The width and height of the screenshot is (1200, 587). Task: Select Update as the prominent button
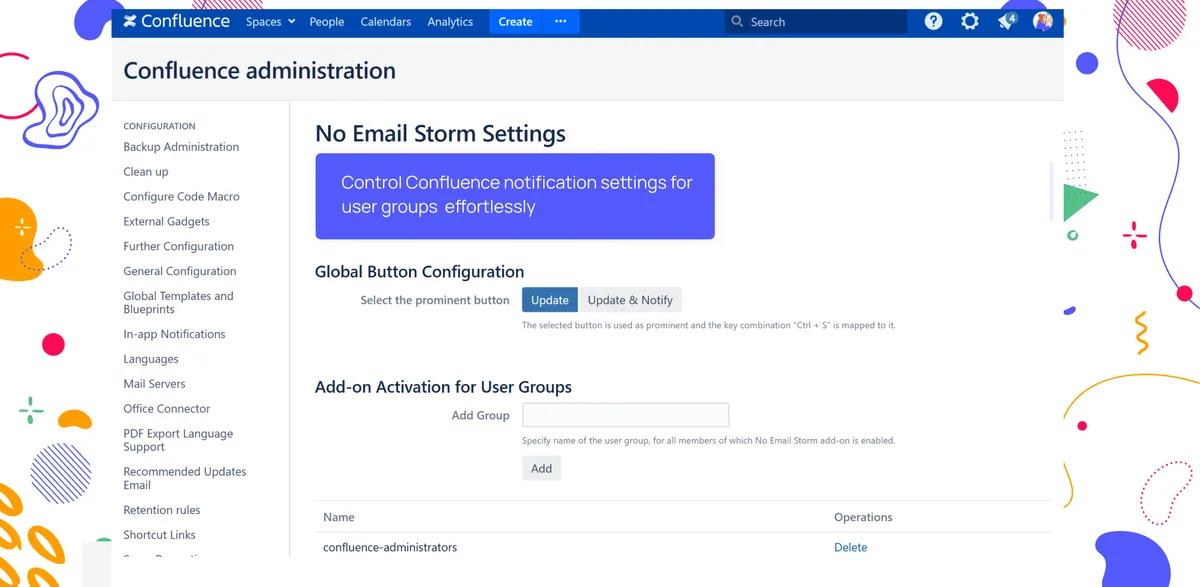tap(550, 300)
